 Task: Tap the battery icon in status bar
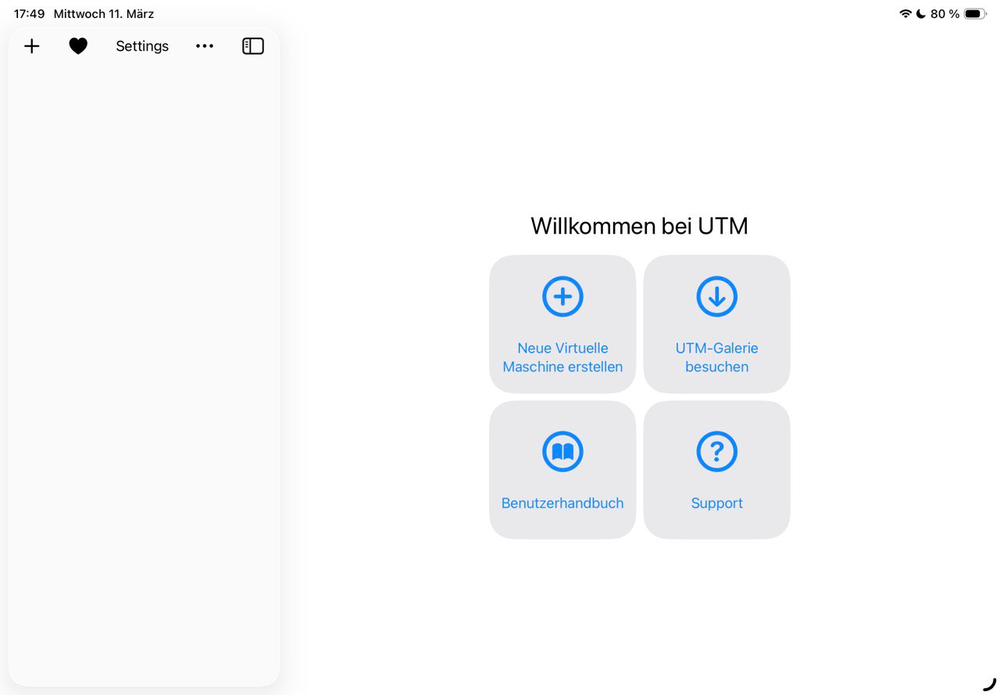coord(975,14)
